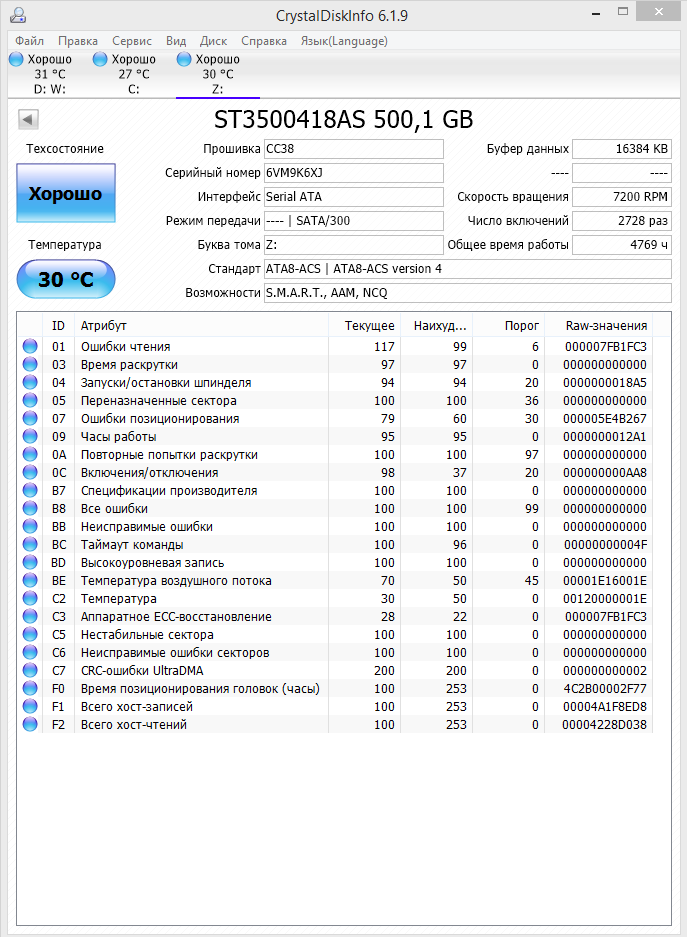The width and height of the screenshot is (687, 937).
Task: Click status icon for Всего хост-чтений row
Action: coord(30,724)
